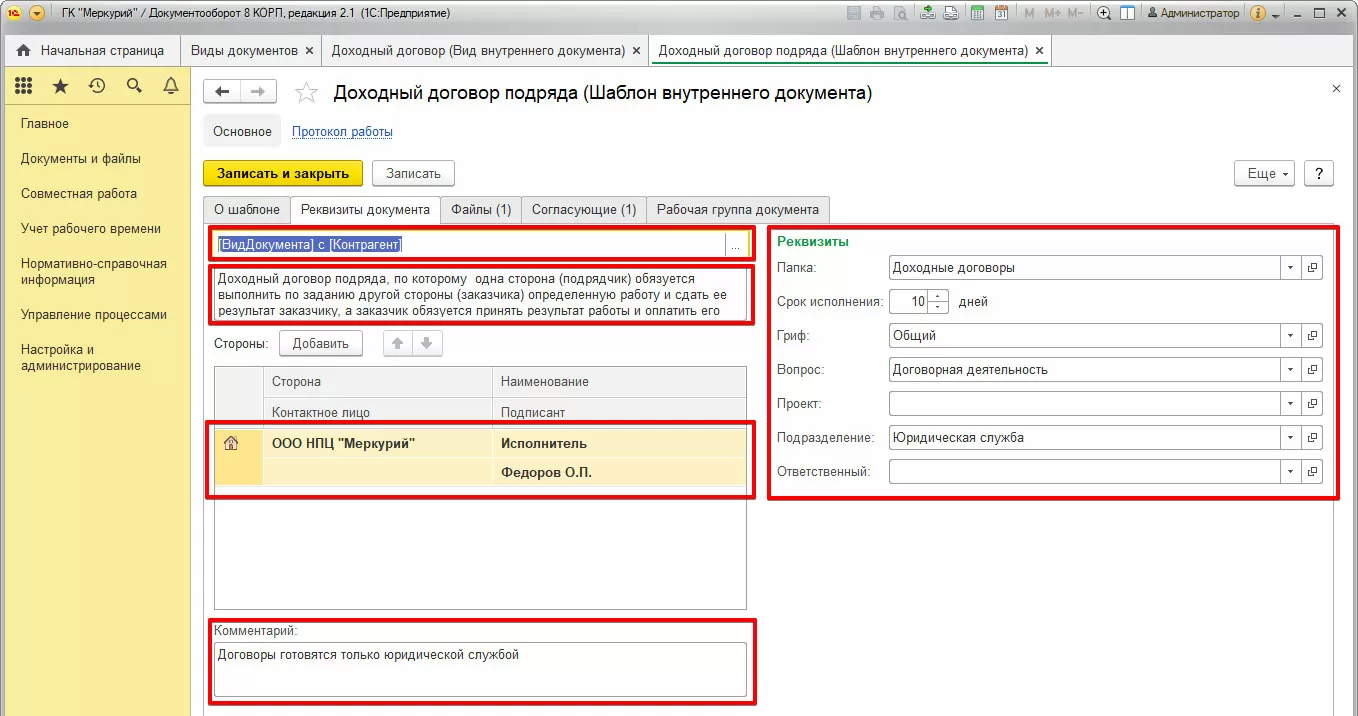Switch to the О шаблоне tab

[x=247, y=209]
